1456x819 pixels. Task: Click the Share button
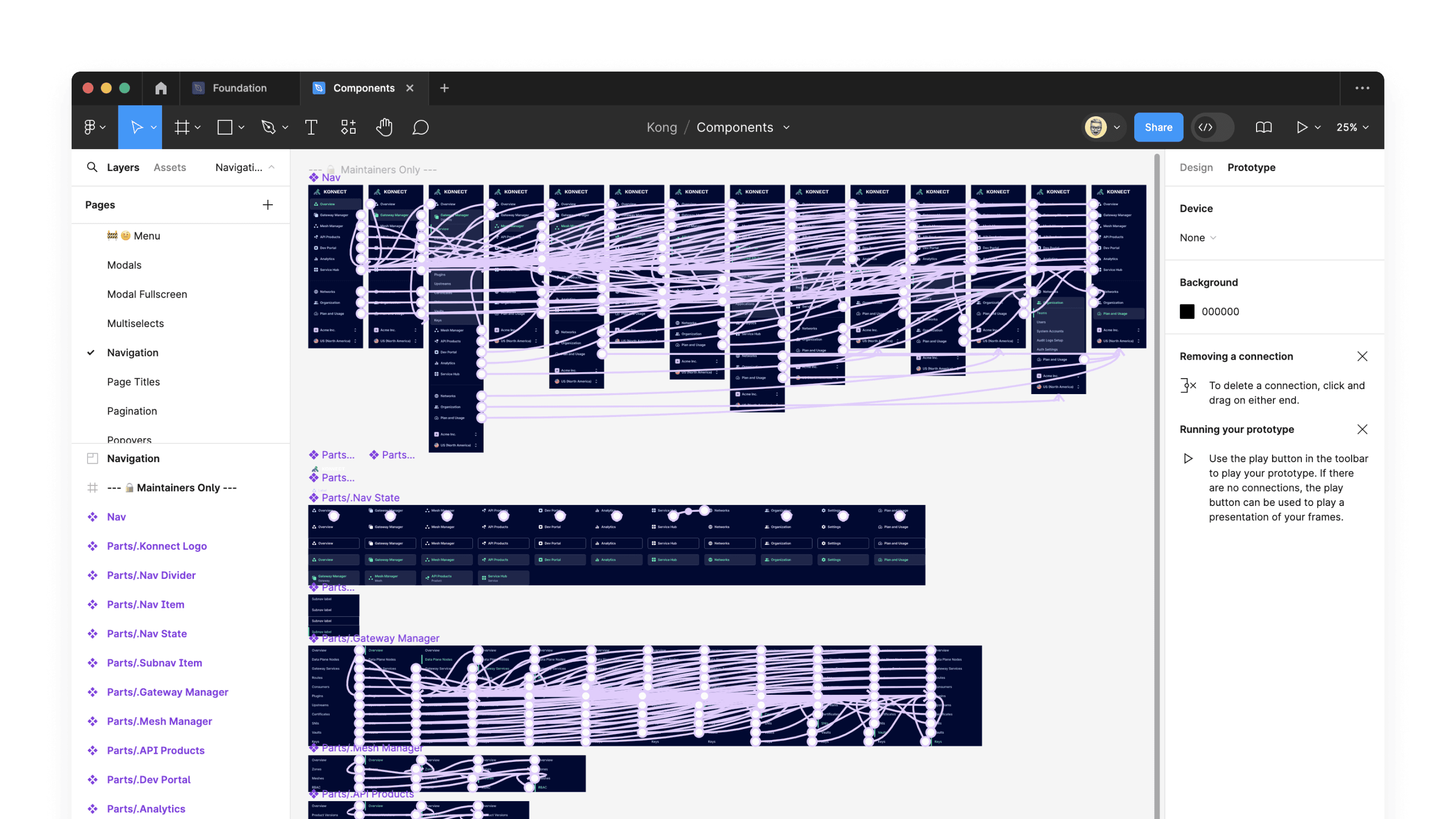tap(1158, 127)
